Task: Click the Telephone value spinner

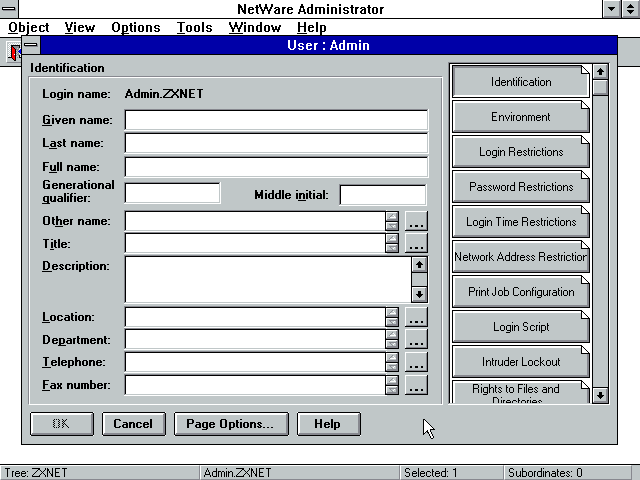Action: [392, 362]
